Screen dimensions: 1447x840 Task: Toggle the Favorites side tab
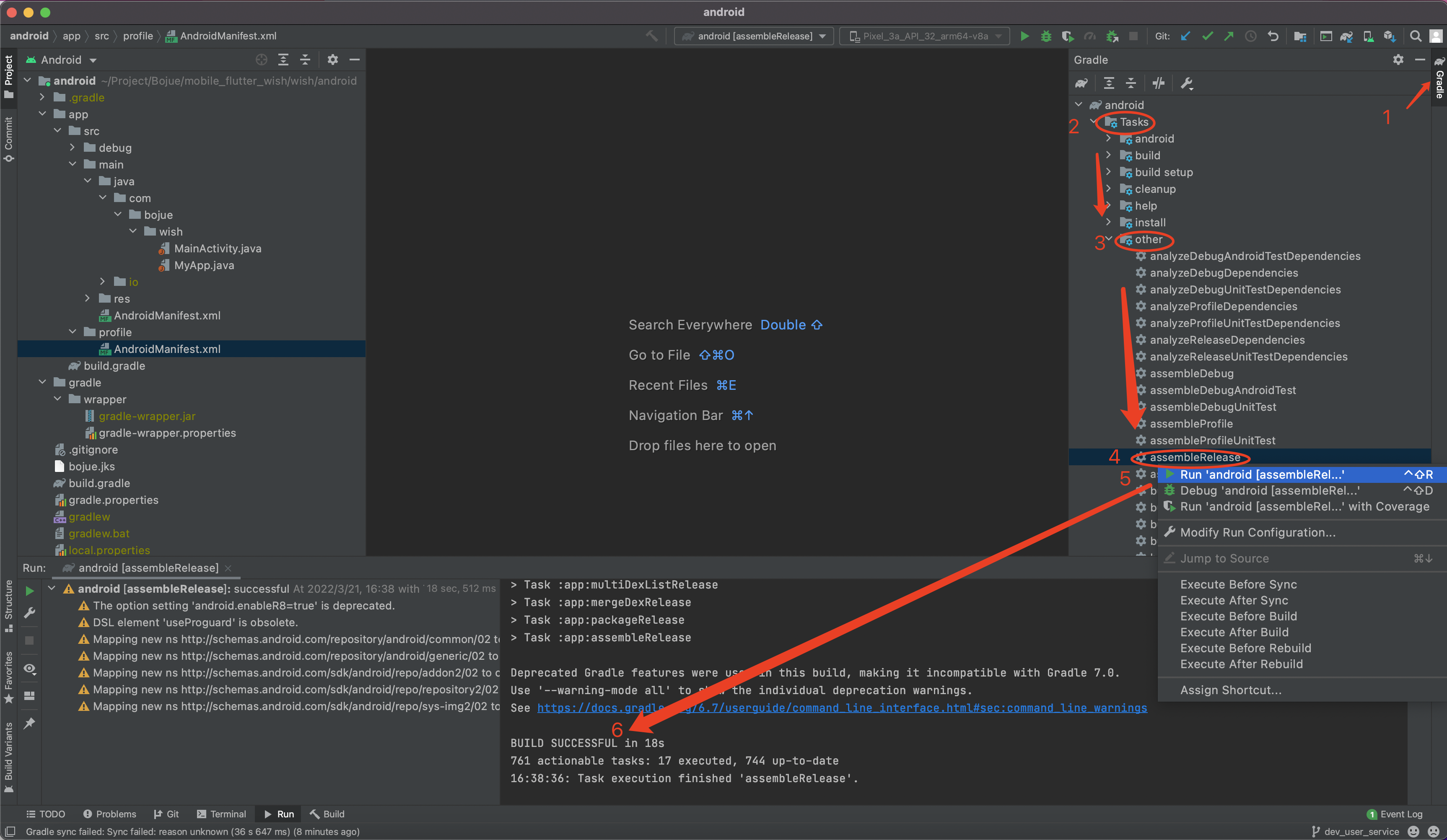tap(9, 677)
